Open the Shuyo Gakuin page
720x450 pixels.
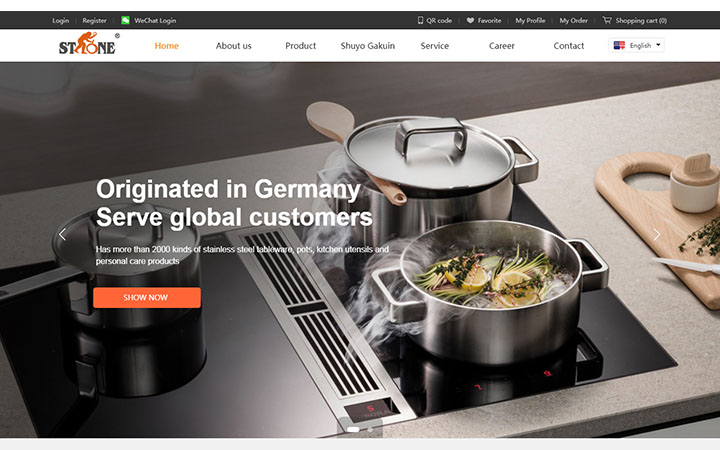click(x=367, y=46)
